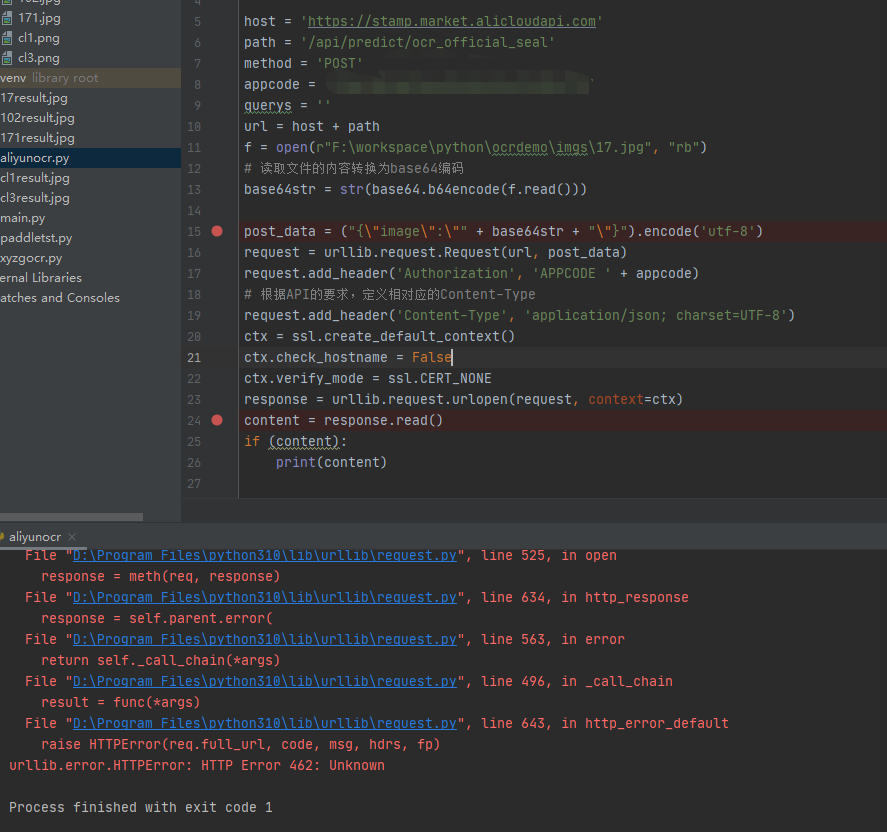Click line number 10 in the gutter
The image size is (887, 832).
point(194,127)
